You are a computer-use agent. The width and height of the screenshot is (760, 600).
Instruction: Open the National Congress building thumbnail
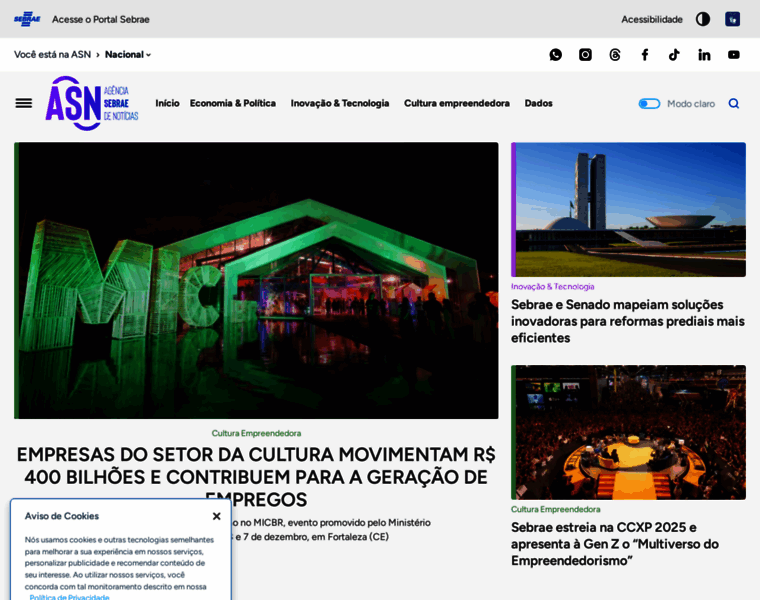click(628, 210)
